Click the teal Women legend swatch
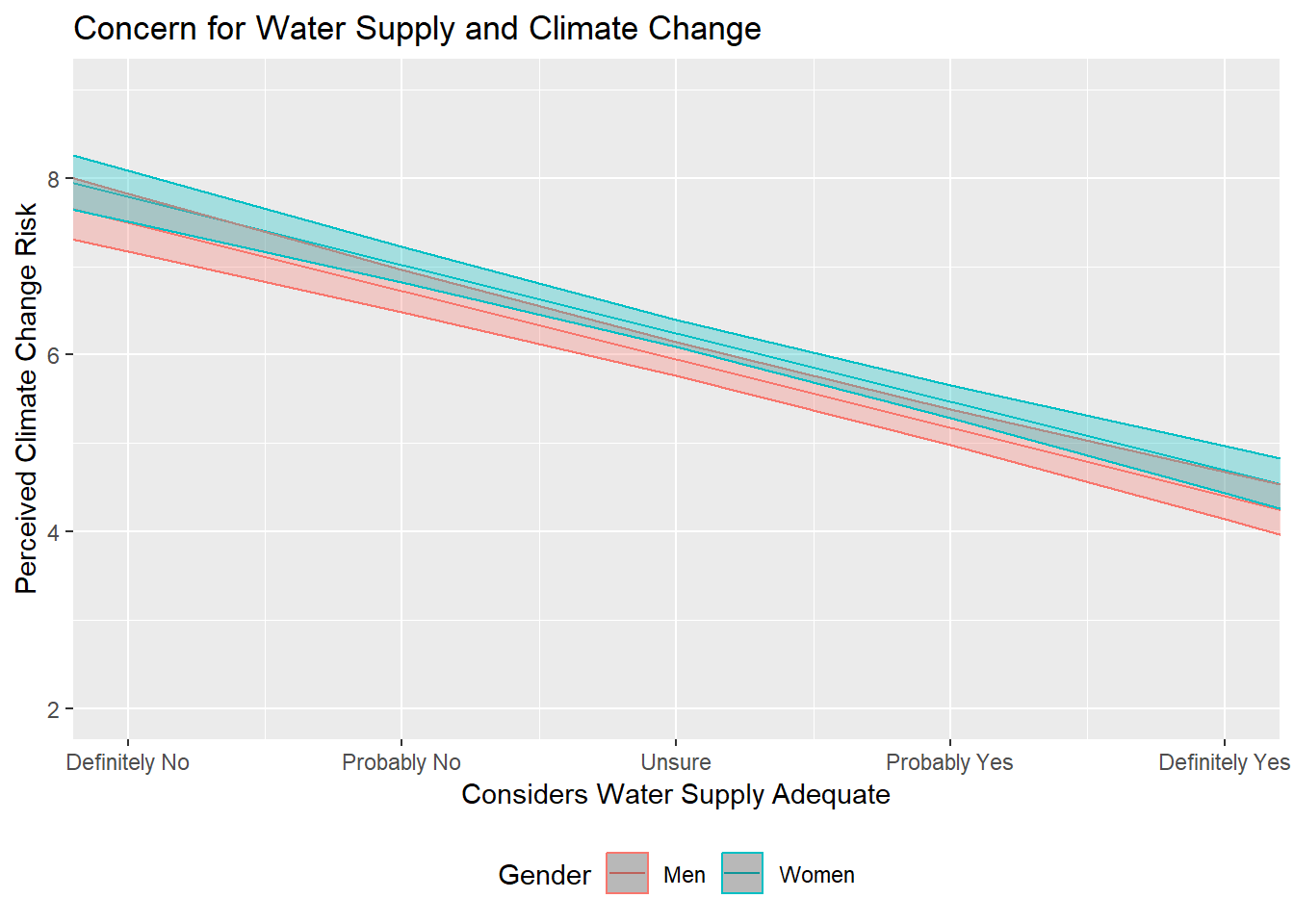Image resolution: width=1294 pixels, height=924 pixels. coord(742,874)
